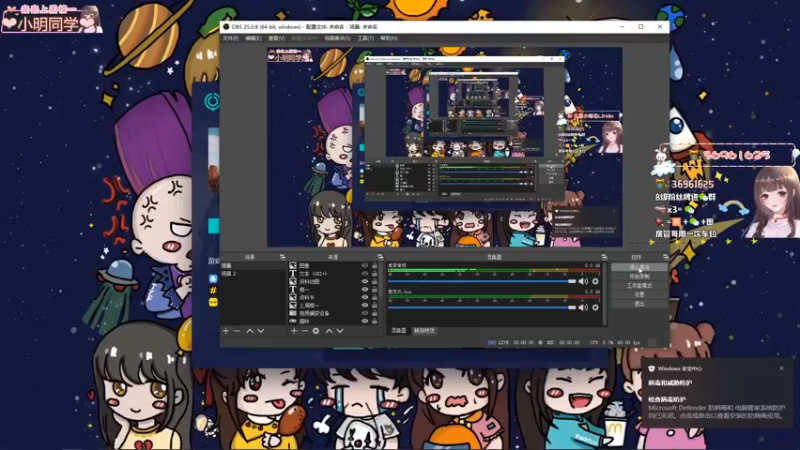Hide the 上周榜一 source with its eye icon

(365, 305)
